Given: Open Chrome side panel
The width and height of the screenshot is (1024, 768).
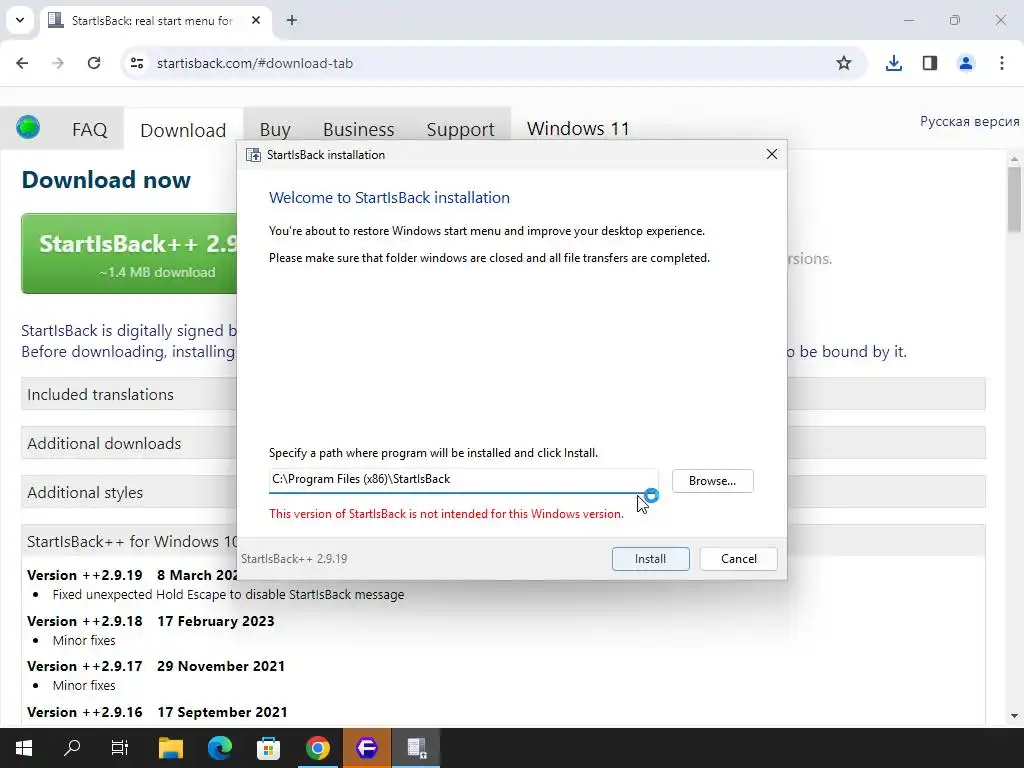Looking at the screenshot, I should tap(929, 63).
